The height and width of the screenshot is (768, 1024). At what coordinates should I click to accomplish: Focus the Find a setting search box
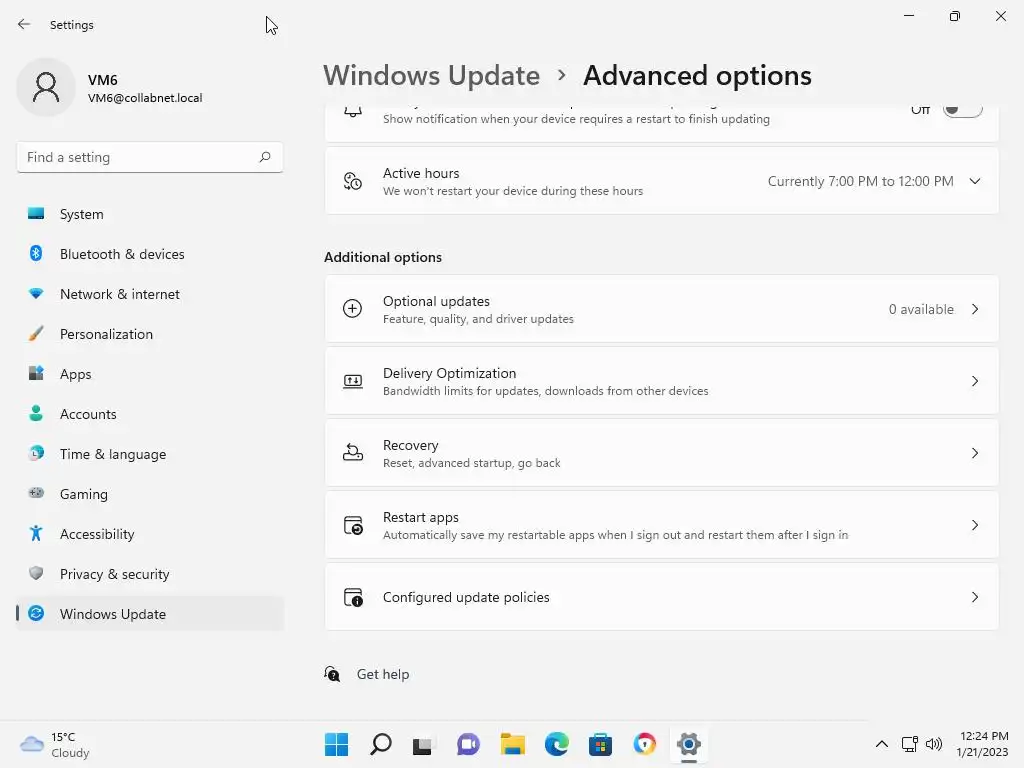[x=150, y=157]
